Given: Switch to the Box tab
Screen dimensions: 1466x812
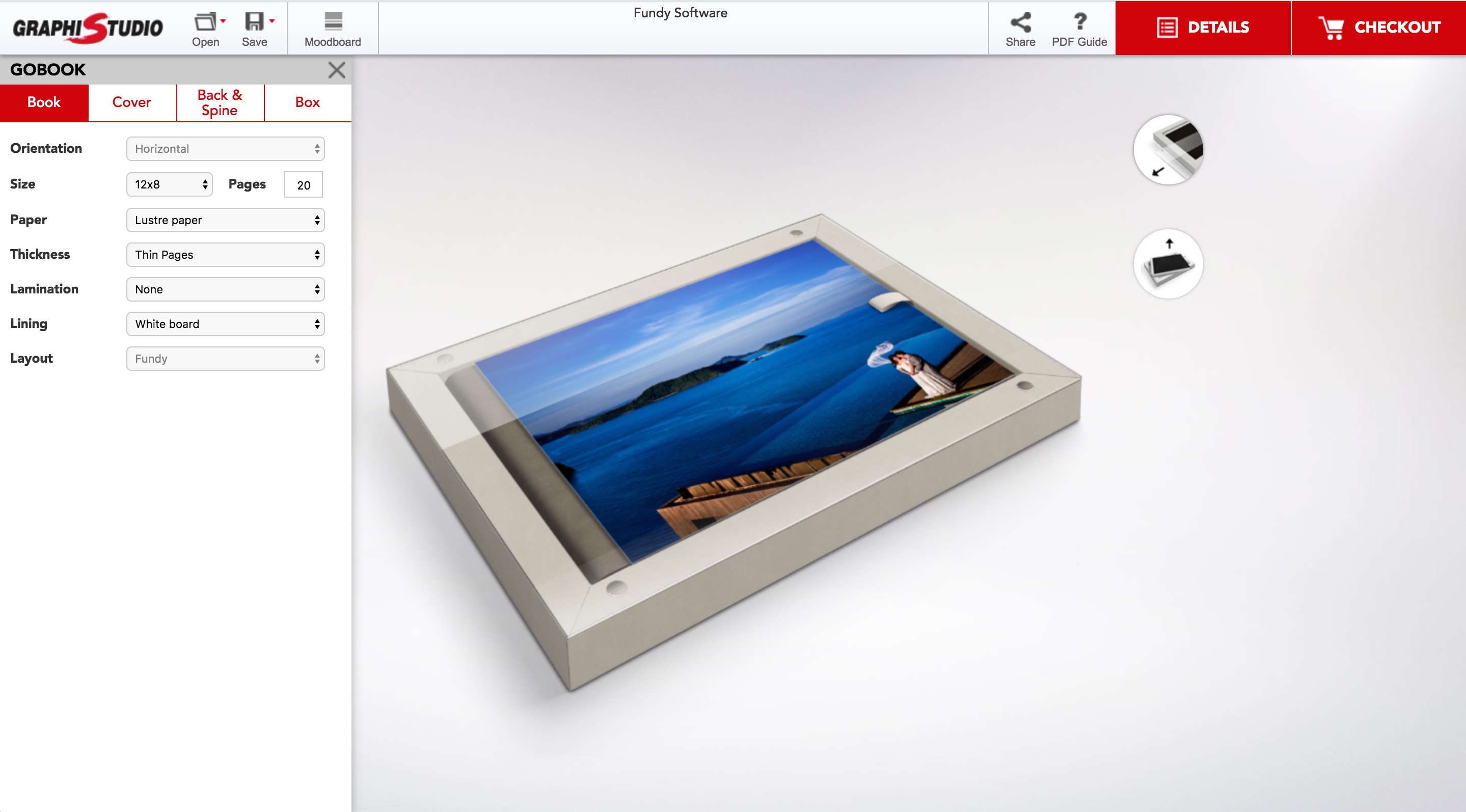Looking at the screenshot, I should 307,102.
